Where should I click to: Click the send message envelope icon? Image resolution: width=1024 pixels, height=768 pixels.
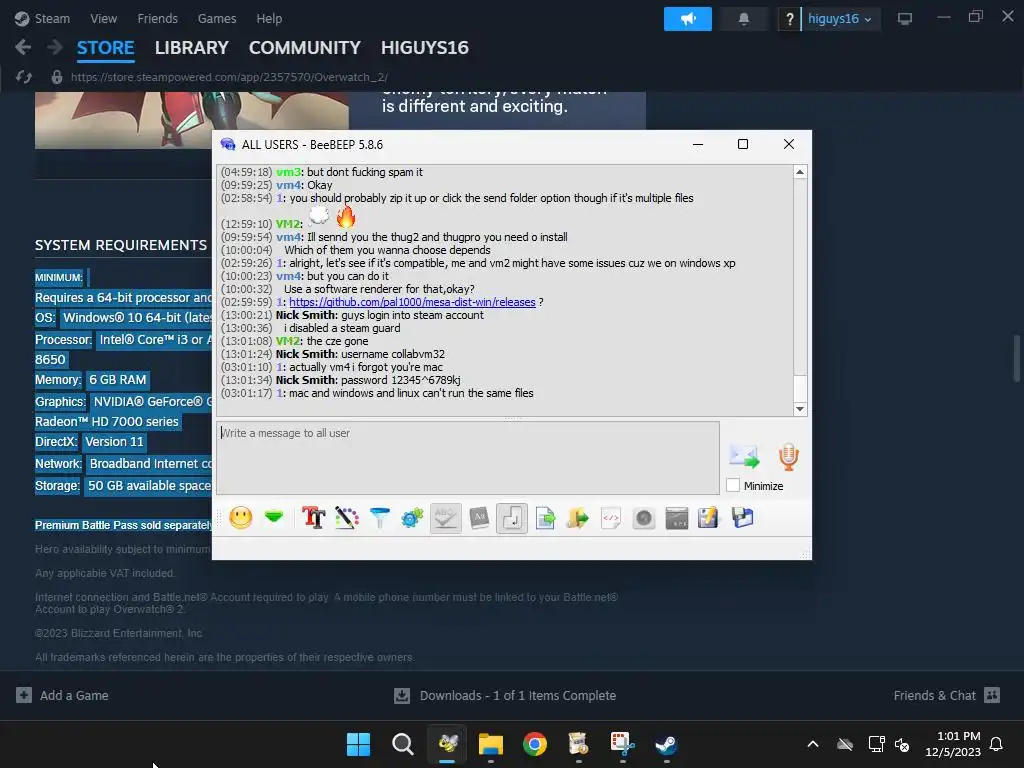tap(744, 456)
